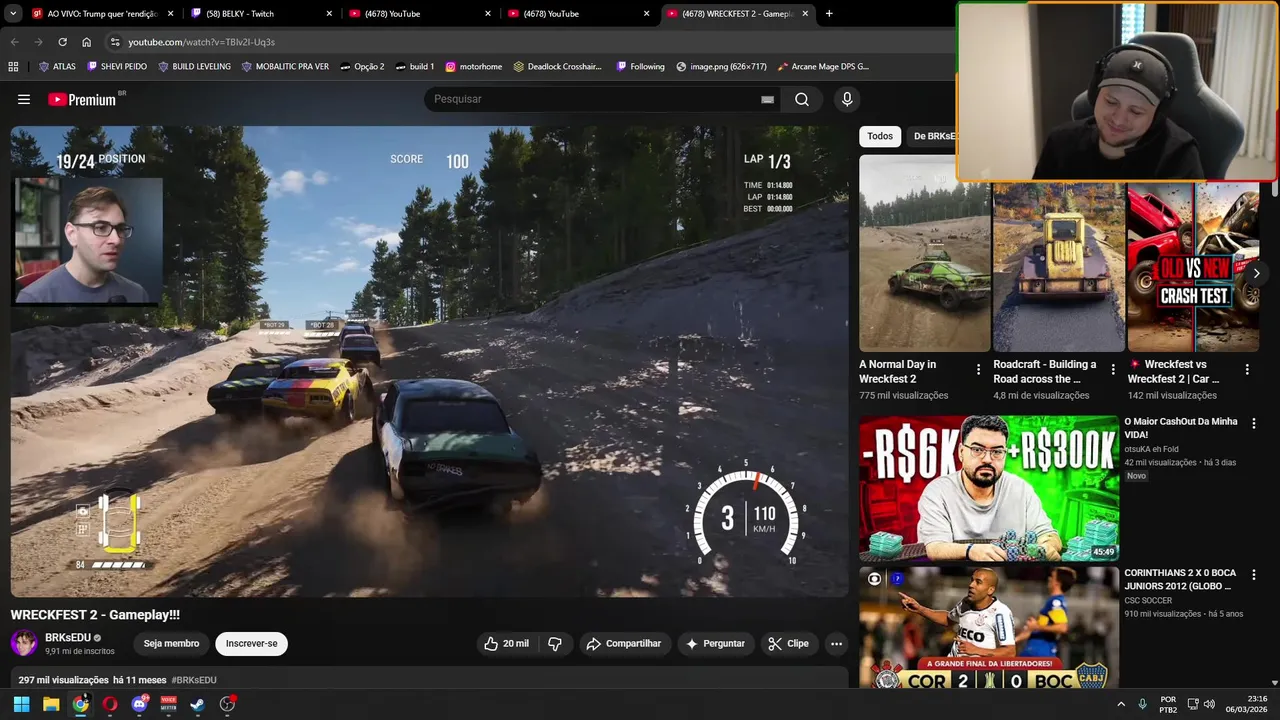Dislike the WRECKFEST 2 video
Image resolution: width=1280 pixels, height=720 pixels.
coord(555,643)
